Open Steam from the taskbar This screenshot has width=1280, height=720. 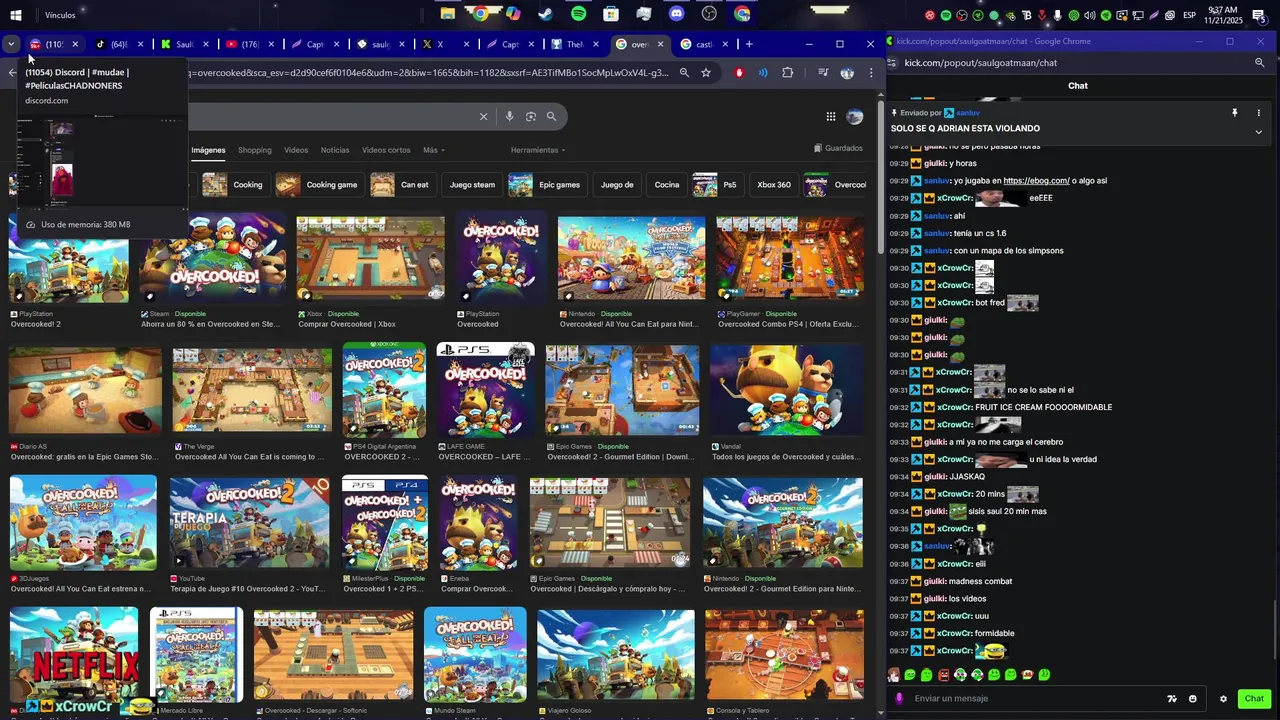pyautogui.click(x=546, y=14)
